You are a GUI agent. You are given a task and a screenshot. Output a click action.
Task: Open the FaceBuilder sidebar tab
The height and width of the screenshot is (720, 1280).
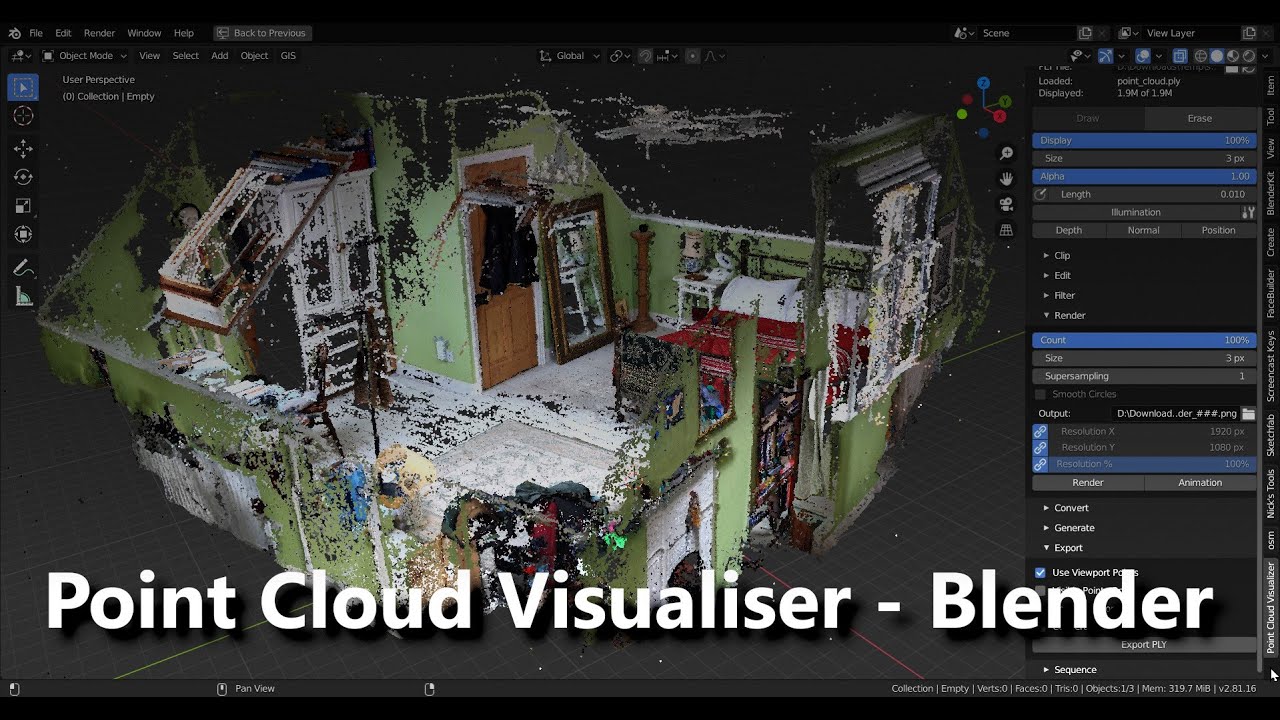click(x=1271, y=293)
